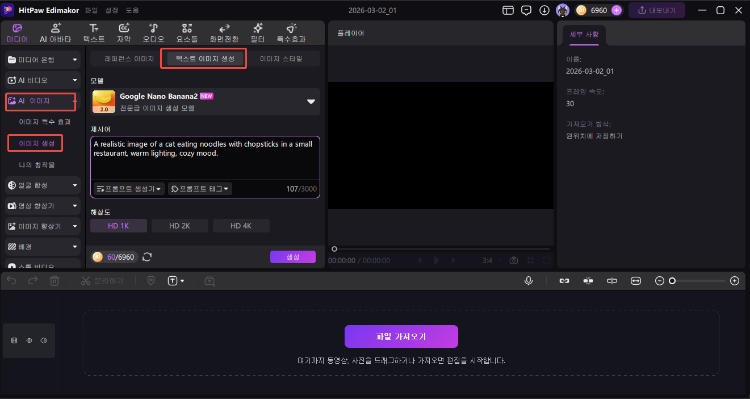Open the AI 아바타 avatar tool
Viewport: 750px width, 399px height.
tap(55, 33)
